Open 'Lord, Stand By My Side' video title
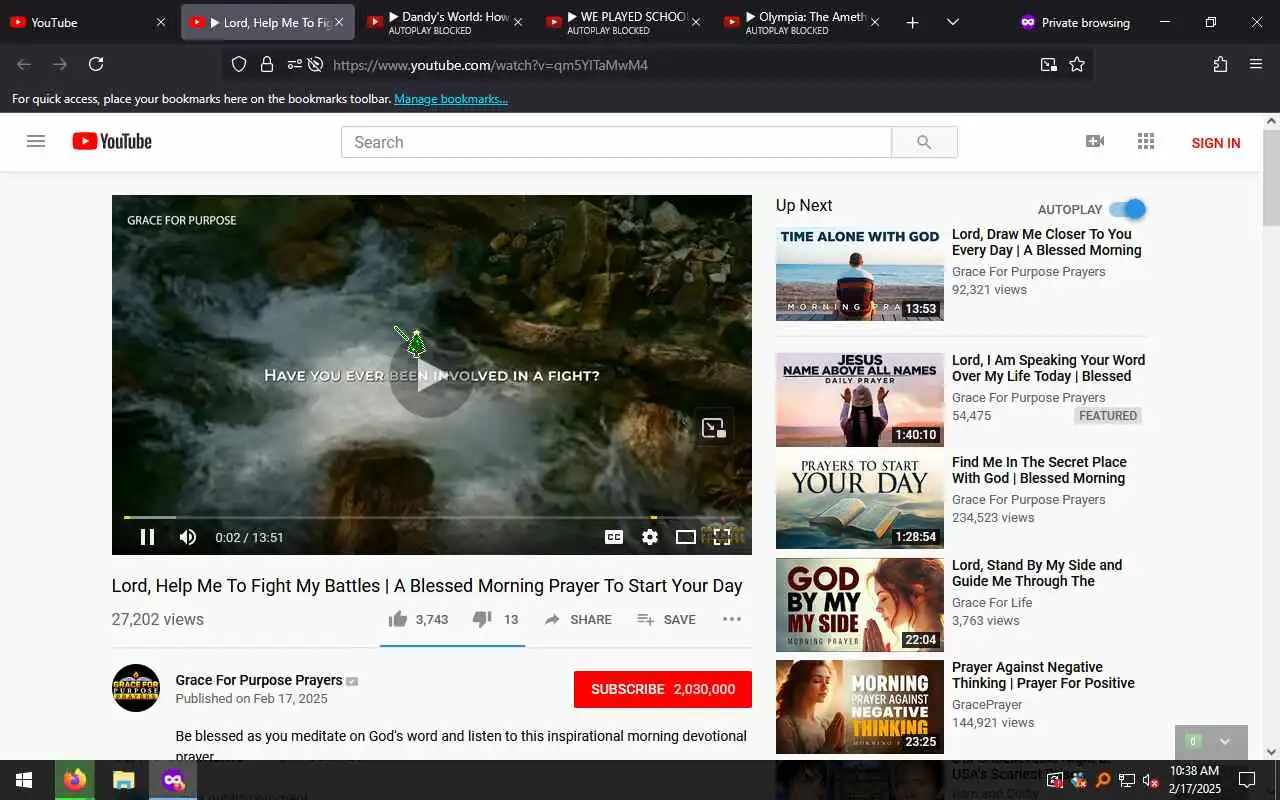Image resolution: width=1280 pixels, height=800 pixels. tap(1037, 573)
